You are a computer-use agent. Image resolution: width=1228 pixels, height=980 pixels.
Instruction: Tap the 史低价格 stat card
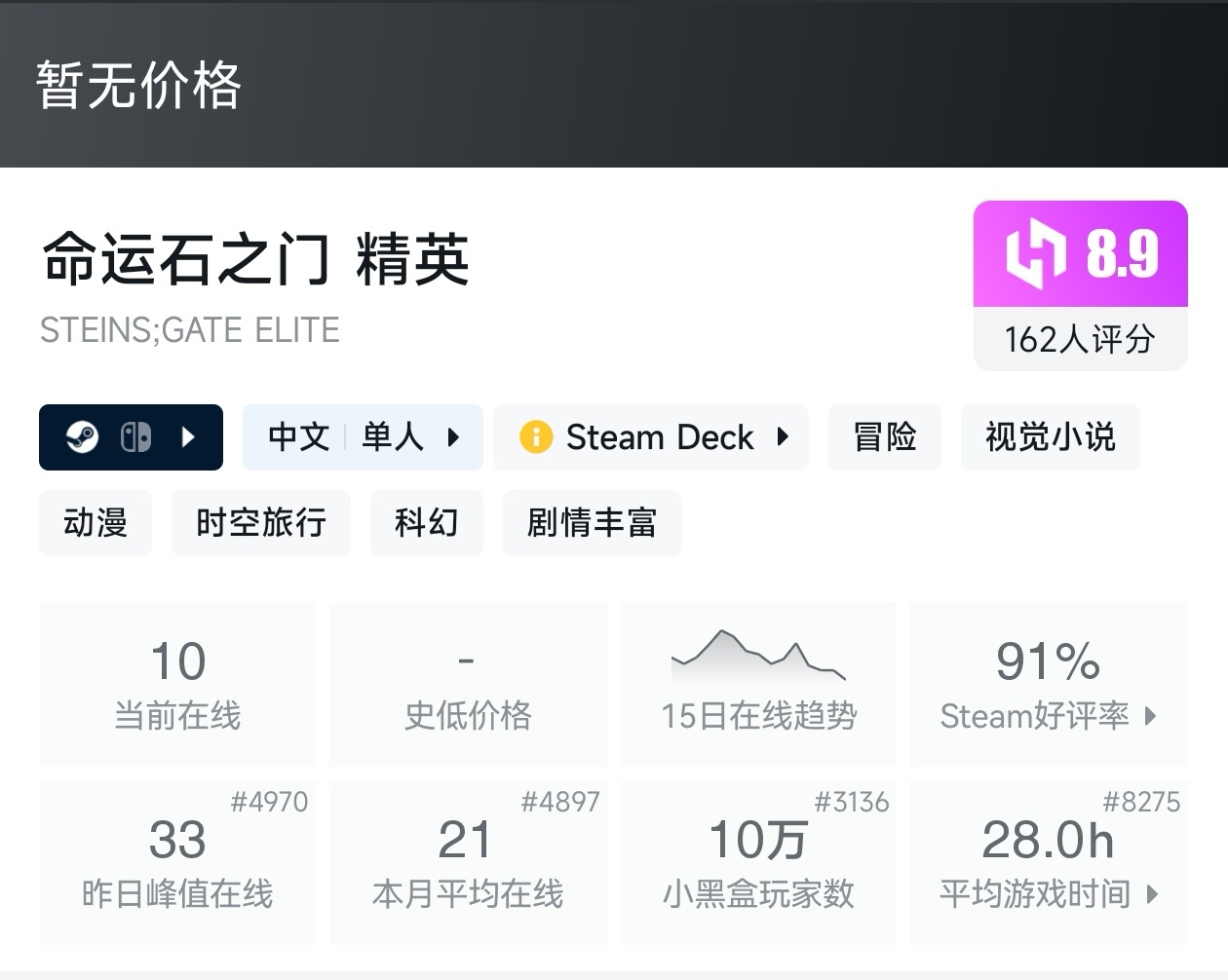468,684
